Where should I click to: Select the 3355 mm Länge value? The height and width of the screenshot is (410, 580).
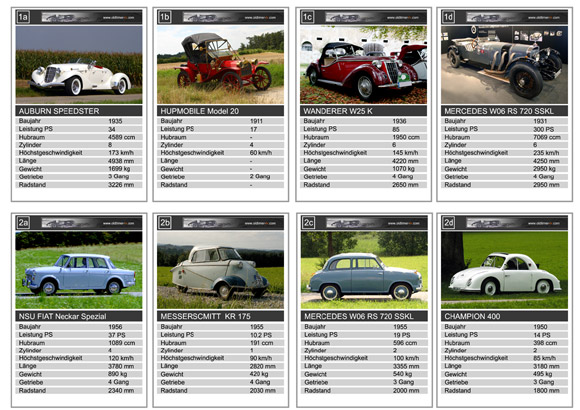point(406,366)
